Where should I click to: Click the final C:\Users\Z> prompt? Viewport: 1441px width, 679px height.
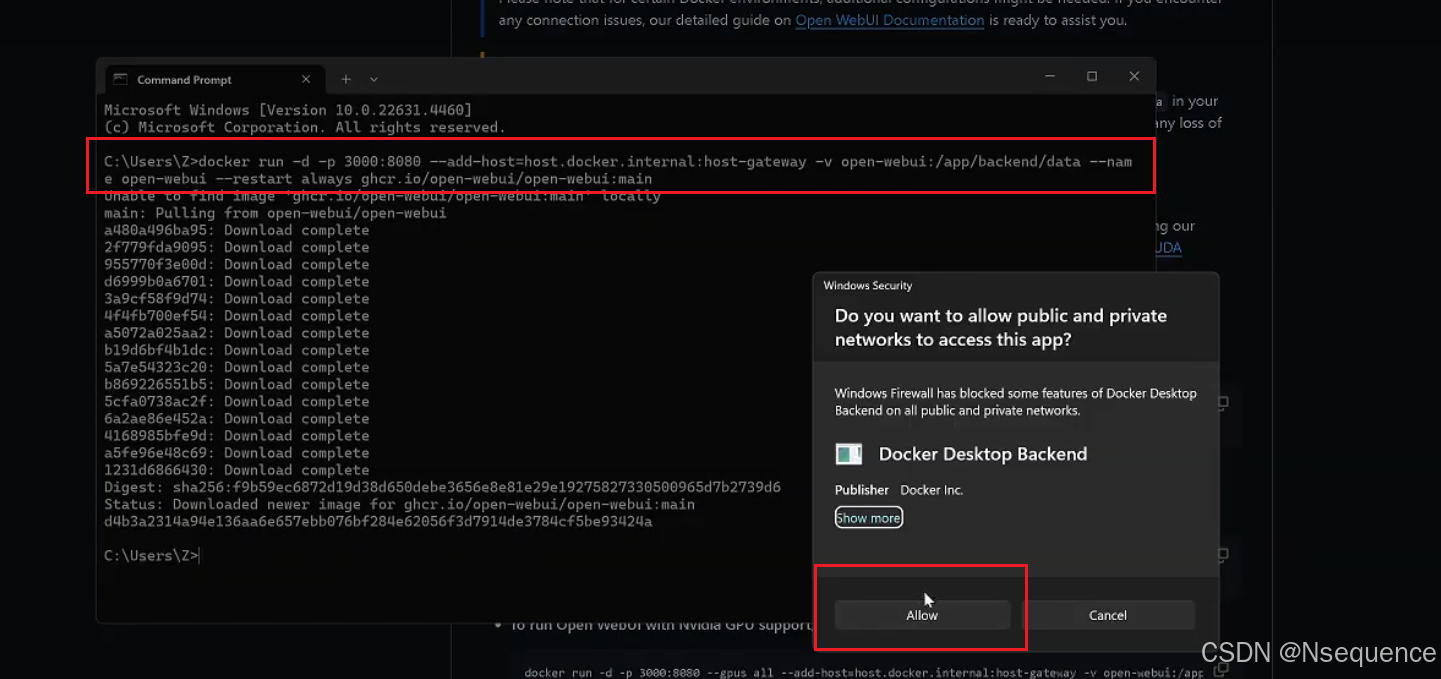click(x=151, y=555)
